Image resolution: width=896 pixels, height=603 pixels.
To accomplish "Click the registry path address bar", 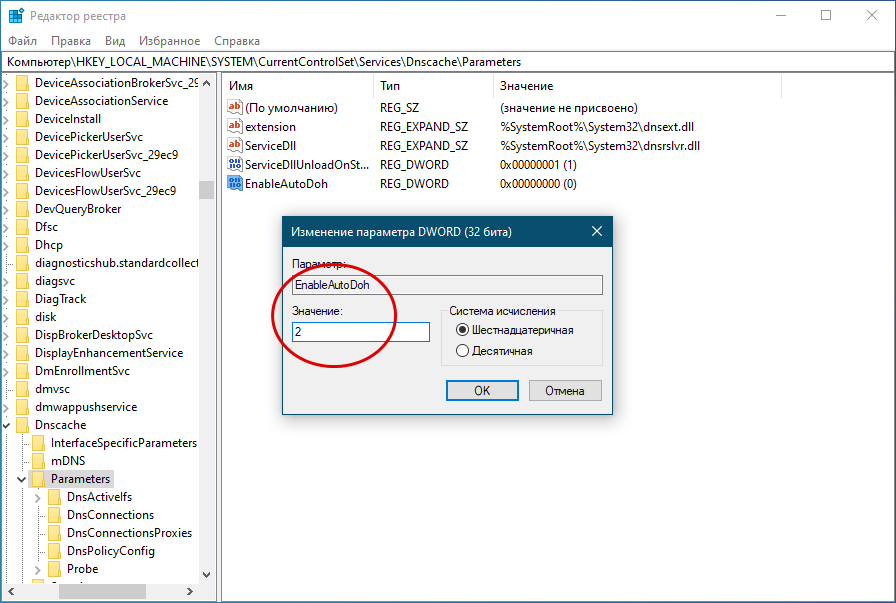I will pyautogui.click(x=448, y=62).
